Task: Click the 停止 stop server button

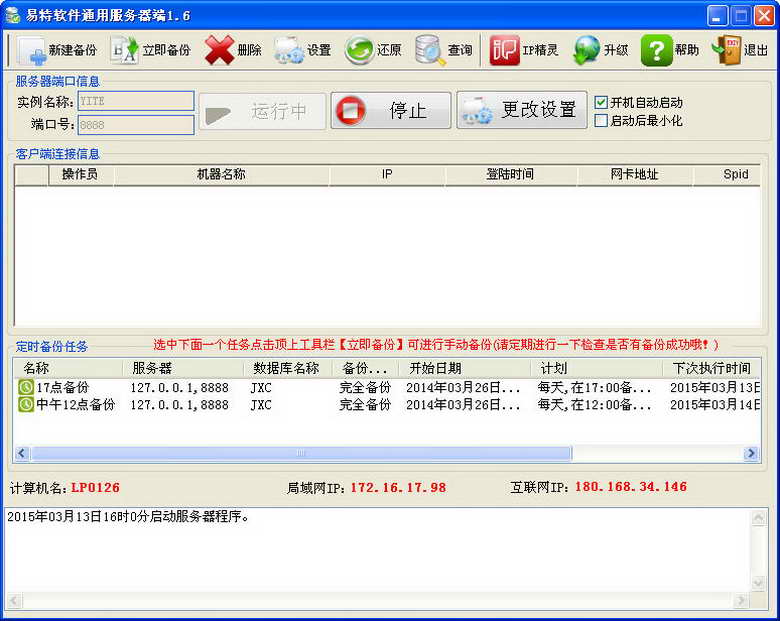Action: click(390, 110)
